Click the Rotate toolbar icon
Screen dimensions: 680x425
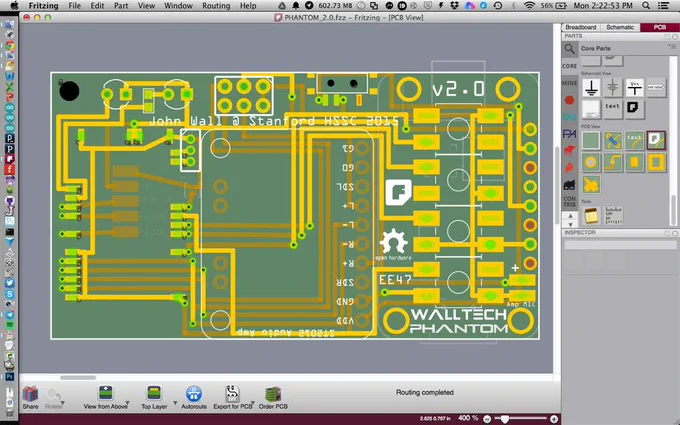click(53, 395)
